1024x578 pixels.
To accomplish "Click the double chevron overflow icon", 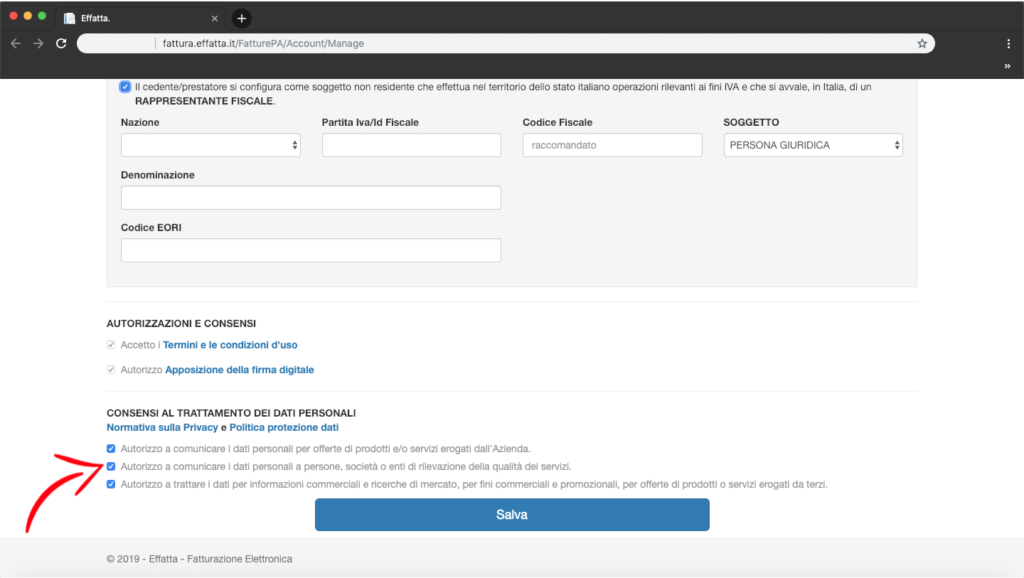I will pos(1007,66).
